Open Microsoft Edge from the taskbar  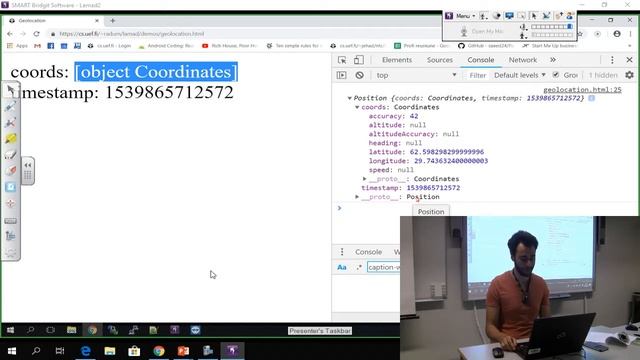(x=85, y=351)
